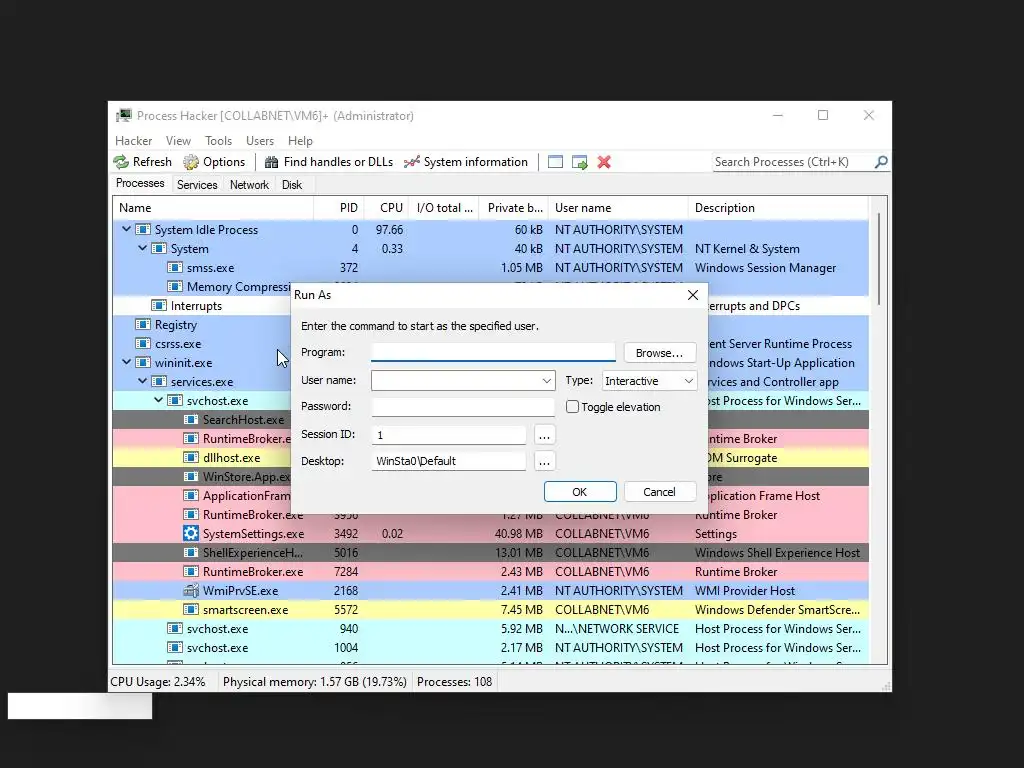Open System information graph icon
Viewport: 1024px width, 768px height.
[411, 162]
